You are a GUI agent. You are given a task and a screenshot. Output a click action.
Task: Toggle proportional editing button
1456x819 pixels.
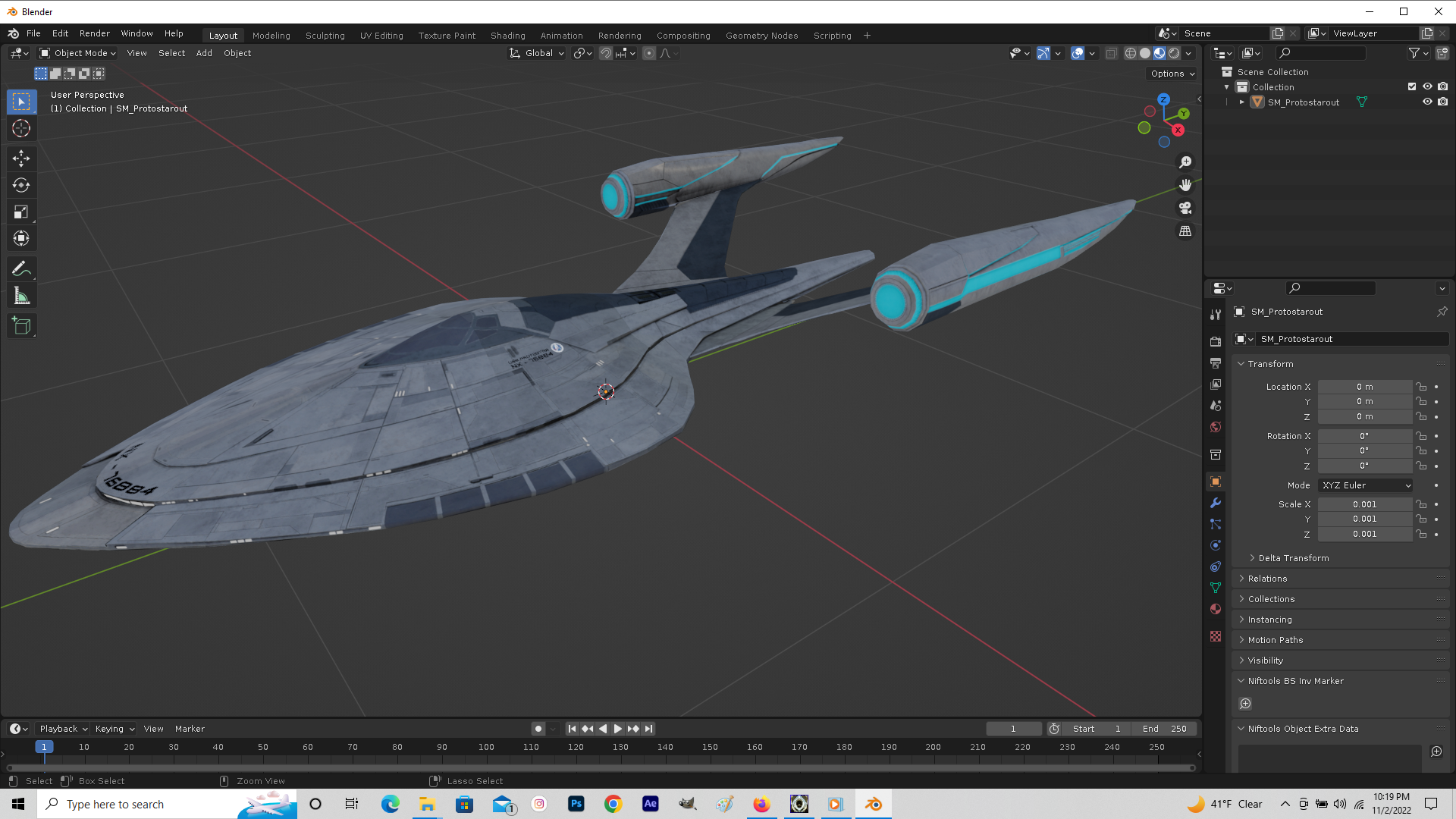(x=649, y=53)
